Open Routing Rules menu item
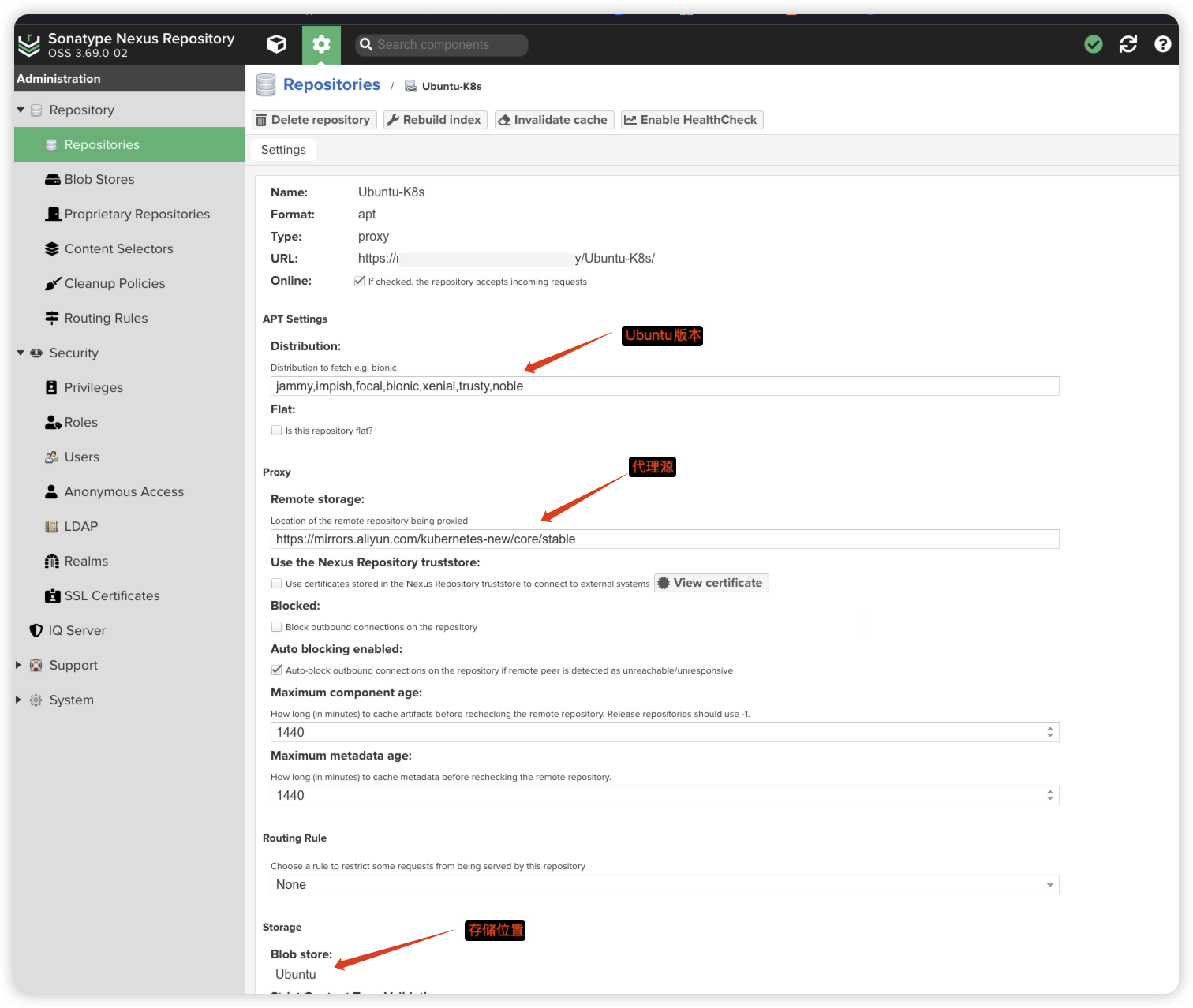This screenshot has width=1193, height=1008. pyautogui.click(x=129, y=318)
